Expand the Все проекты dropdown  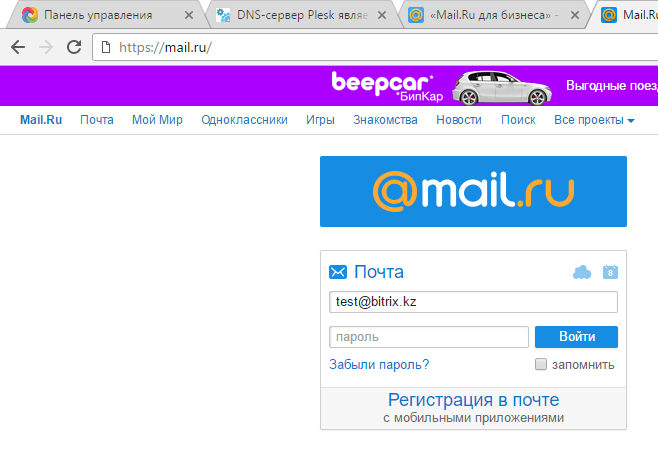[x=594, y=120]
